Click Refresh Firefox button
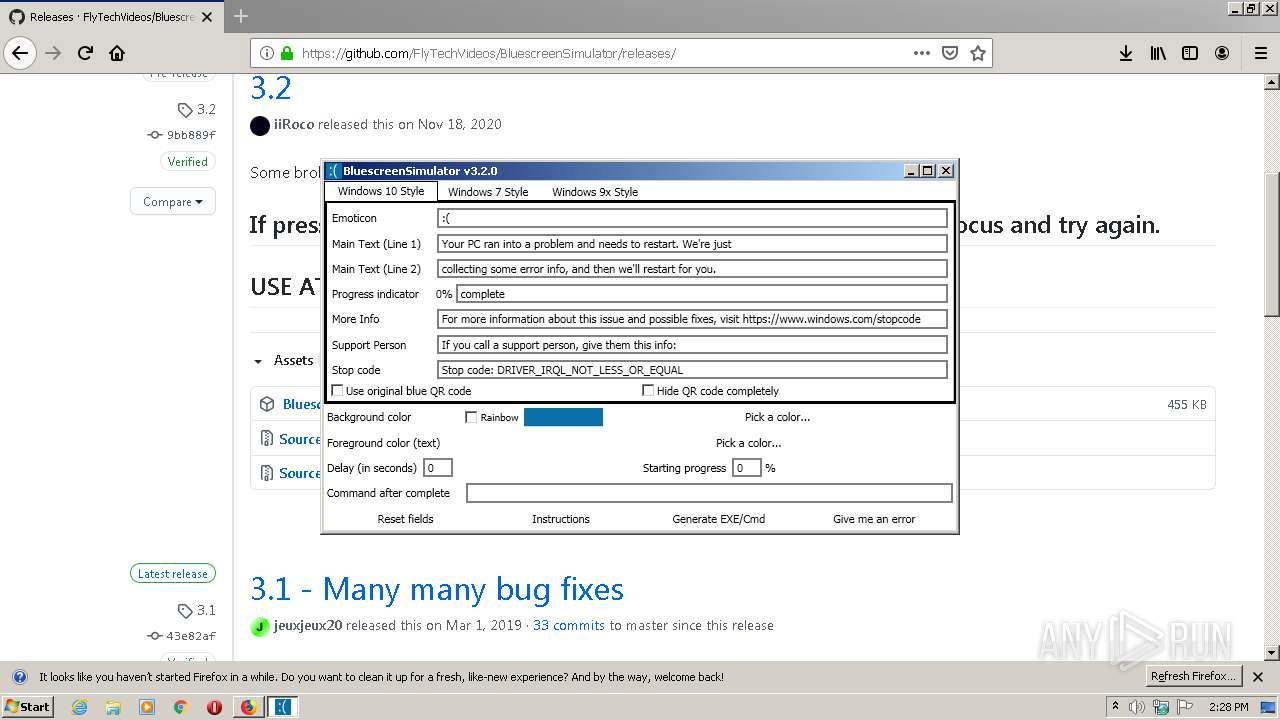 (x=1193, y=676)
